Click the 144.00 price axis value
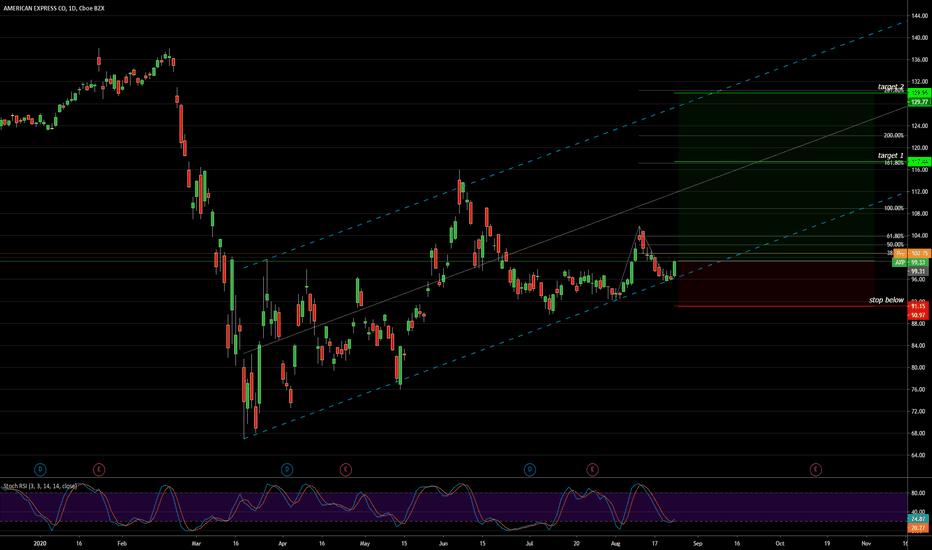Viewport: 932px width, 550px height. point(919,16)
